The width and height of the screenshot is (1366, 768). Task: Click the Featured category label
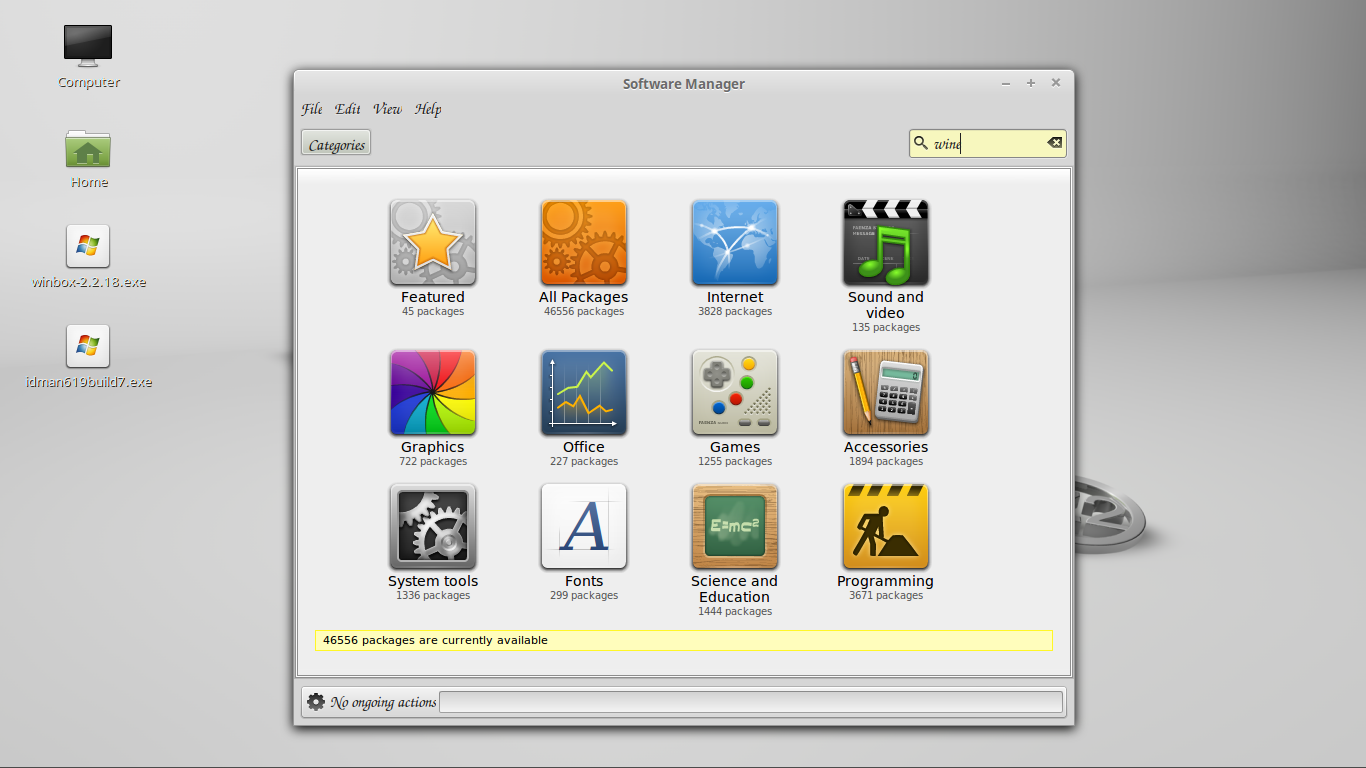coord(433,297)
